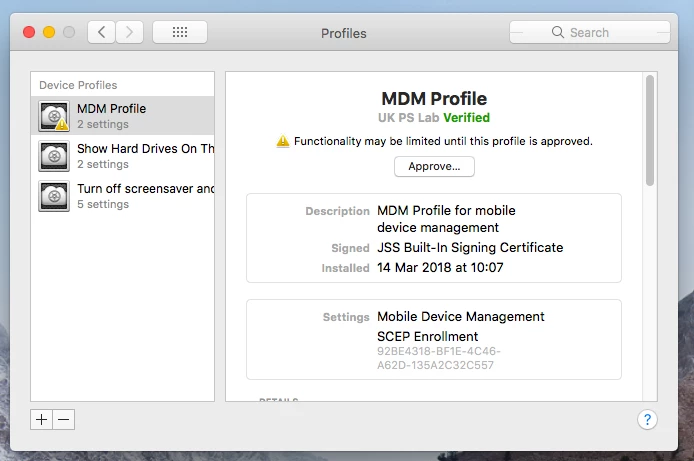The width and height of the screenshot is (694, 461).
Task: Click the magnifying glass in Search
Action: (558, 32)
